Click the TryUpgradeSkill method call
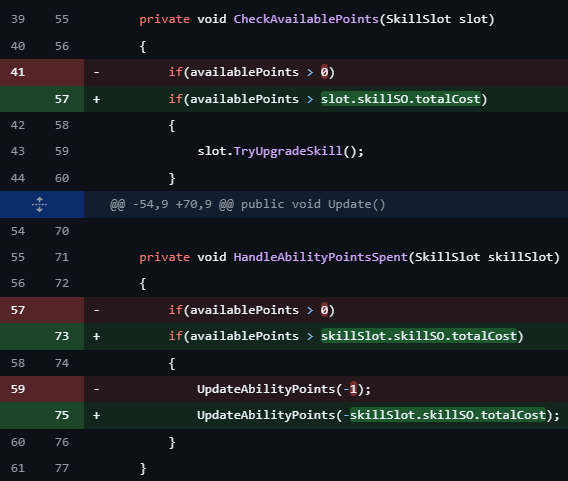568x481 pixels. coord(288,151)
